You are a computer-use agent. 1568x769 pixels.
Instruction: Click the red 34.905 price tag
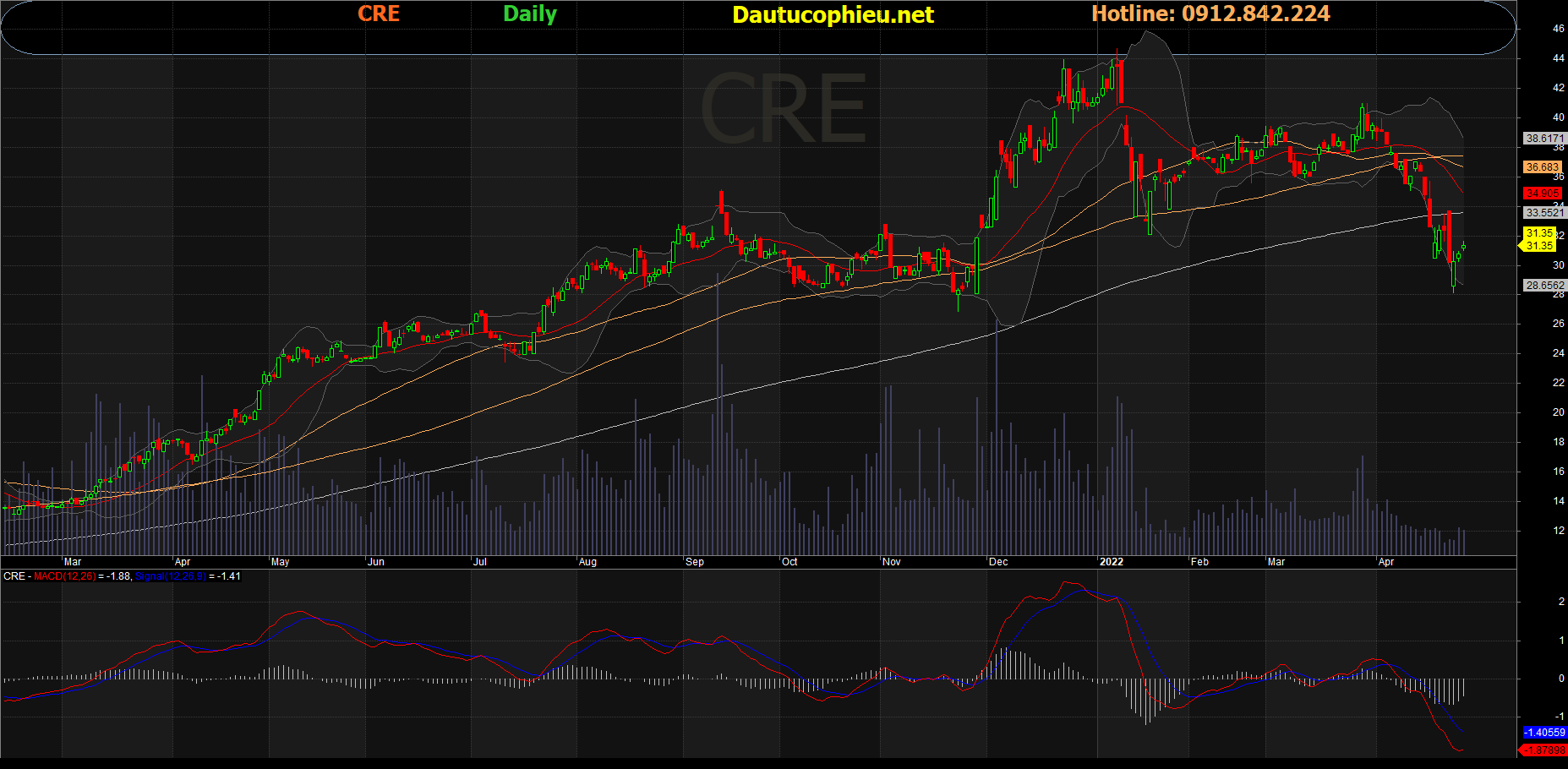click(x=1542, y=194)
